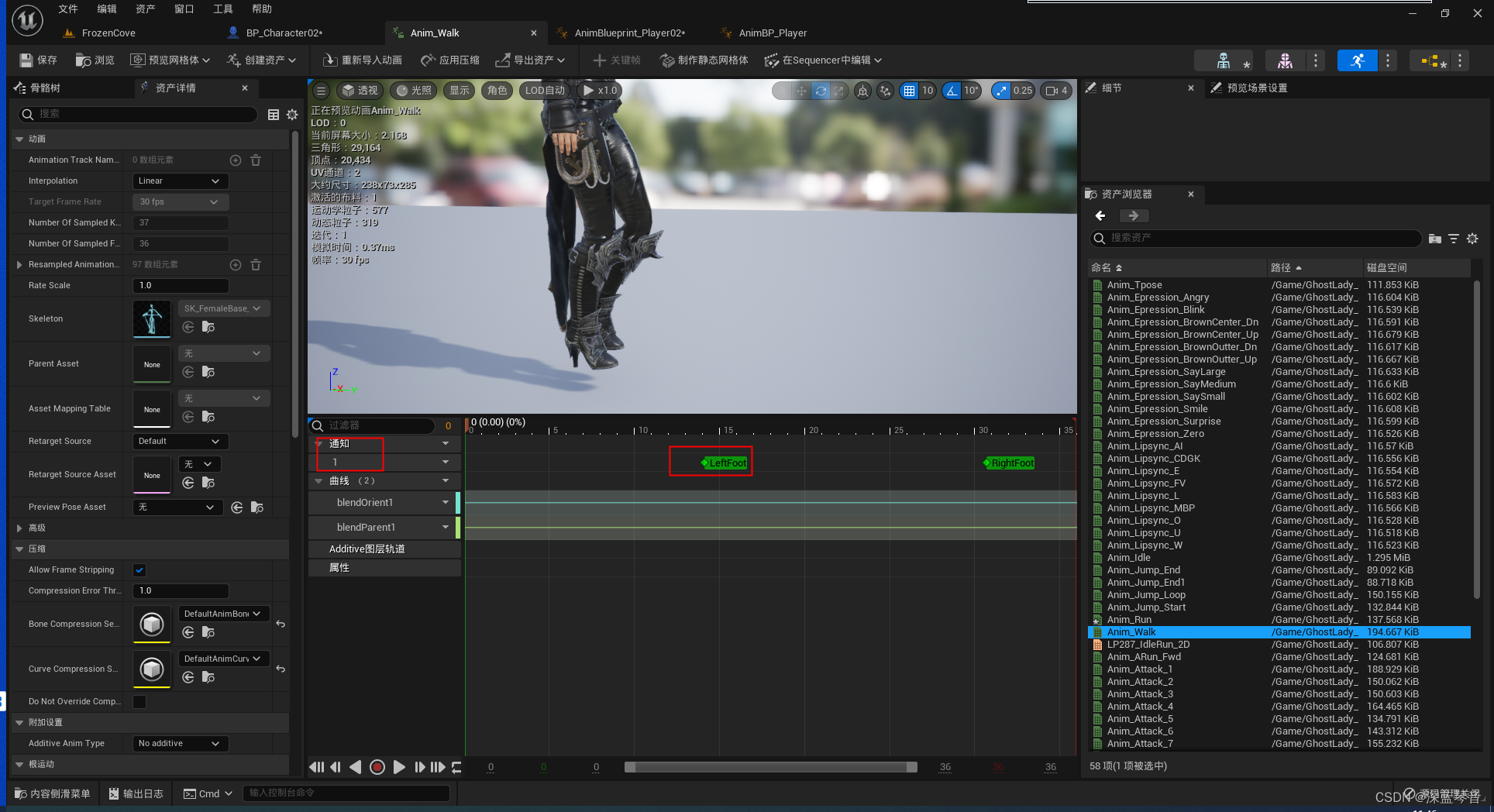
Task: Open the viewport hamburger options menu
Action: coord(321,91)
